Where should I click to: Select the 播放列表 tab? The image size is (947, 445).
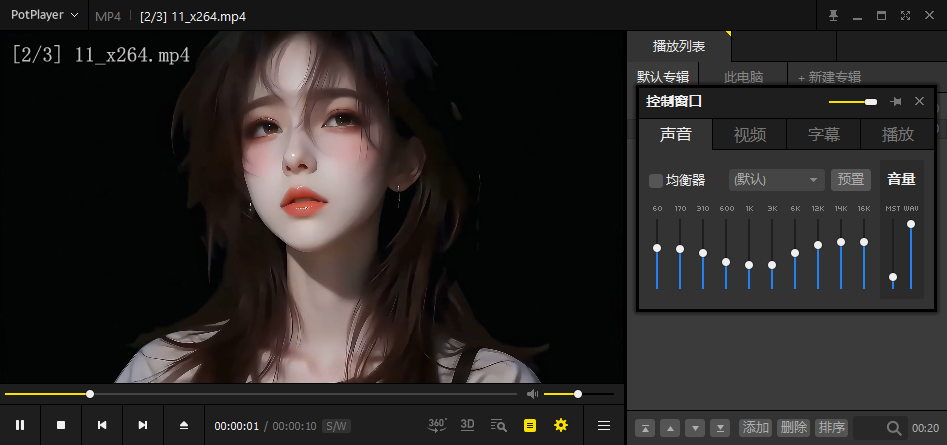point(679,46)
